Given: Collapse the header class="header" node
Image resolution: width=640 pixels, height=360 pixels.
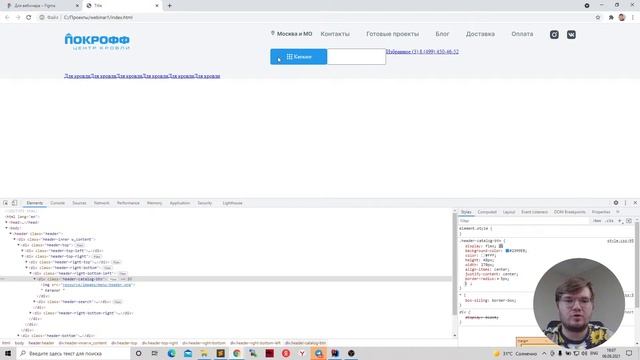Looking at the screenshot, I should pyautogui.click(x=11, y=234).
